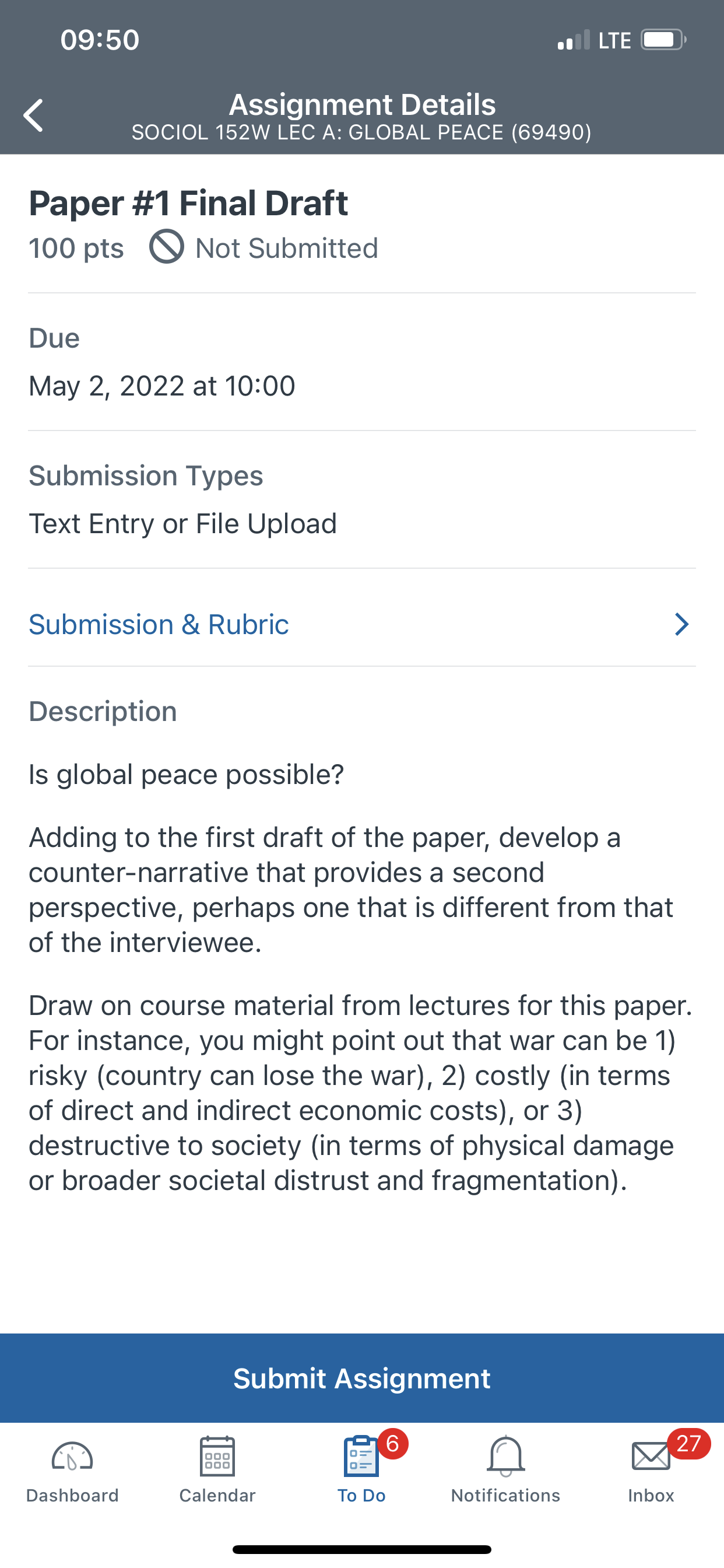Tap the Not Submitted status icon

[167, 247]
